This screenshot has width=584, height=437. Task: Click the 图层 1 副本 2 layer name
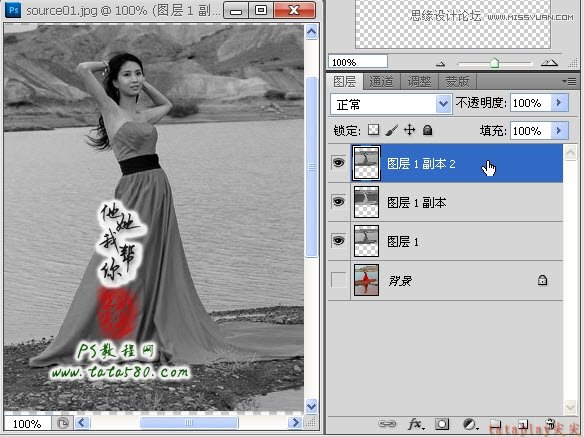click(421, 164)
